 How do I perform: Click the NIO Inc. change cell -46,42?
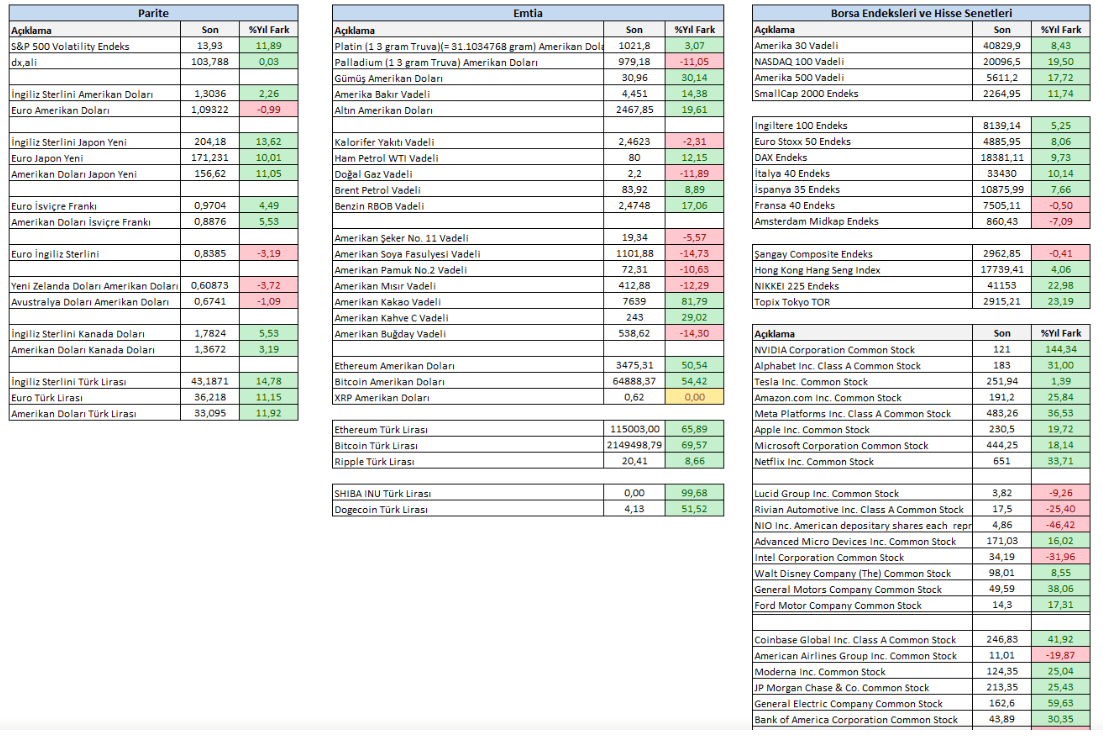[x=1061, y=525]
